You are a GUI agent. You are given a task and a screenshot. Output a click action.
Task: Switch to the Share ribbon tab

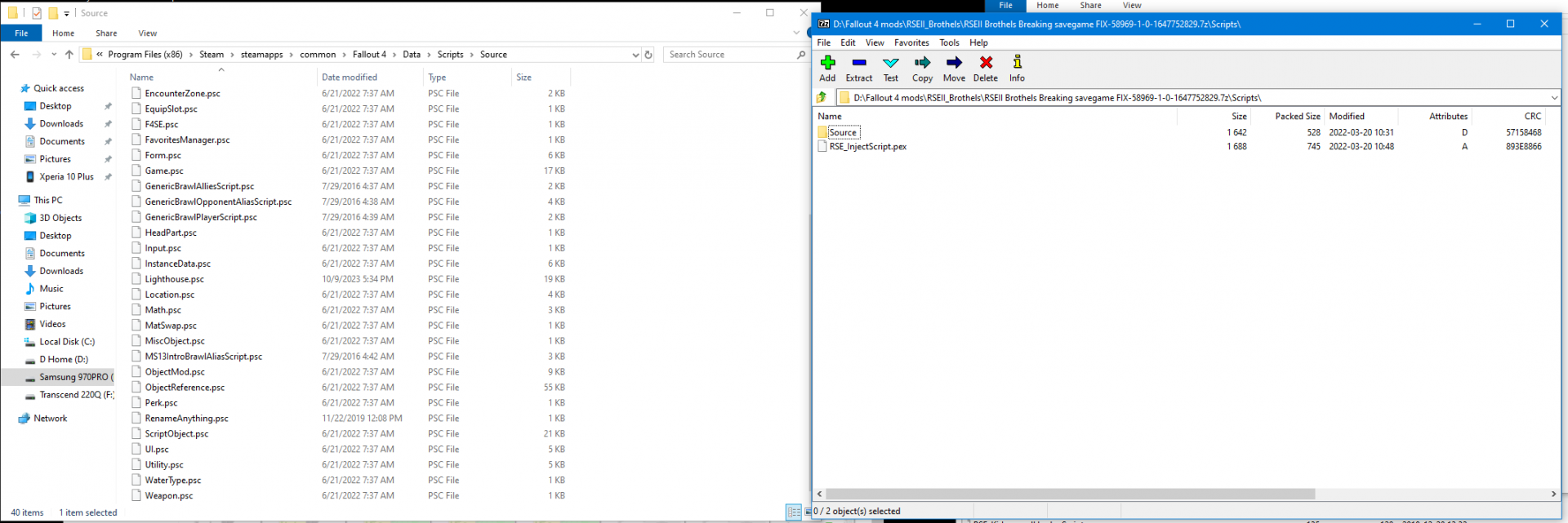[x=106, y=33]
